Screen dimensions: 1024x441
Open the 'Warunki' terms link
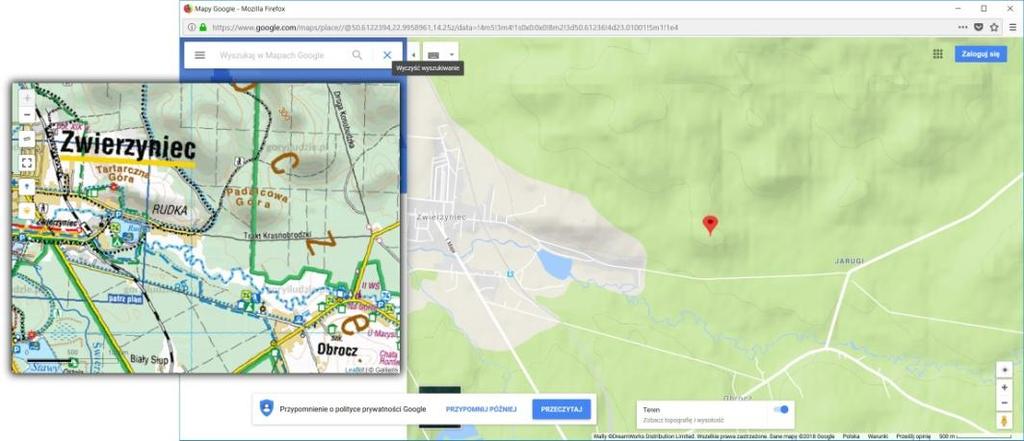878,436
